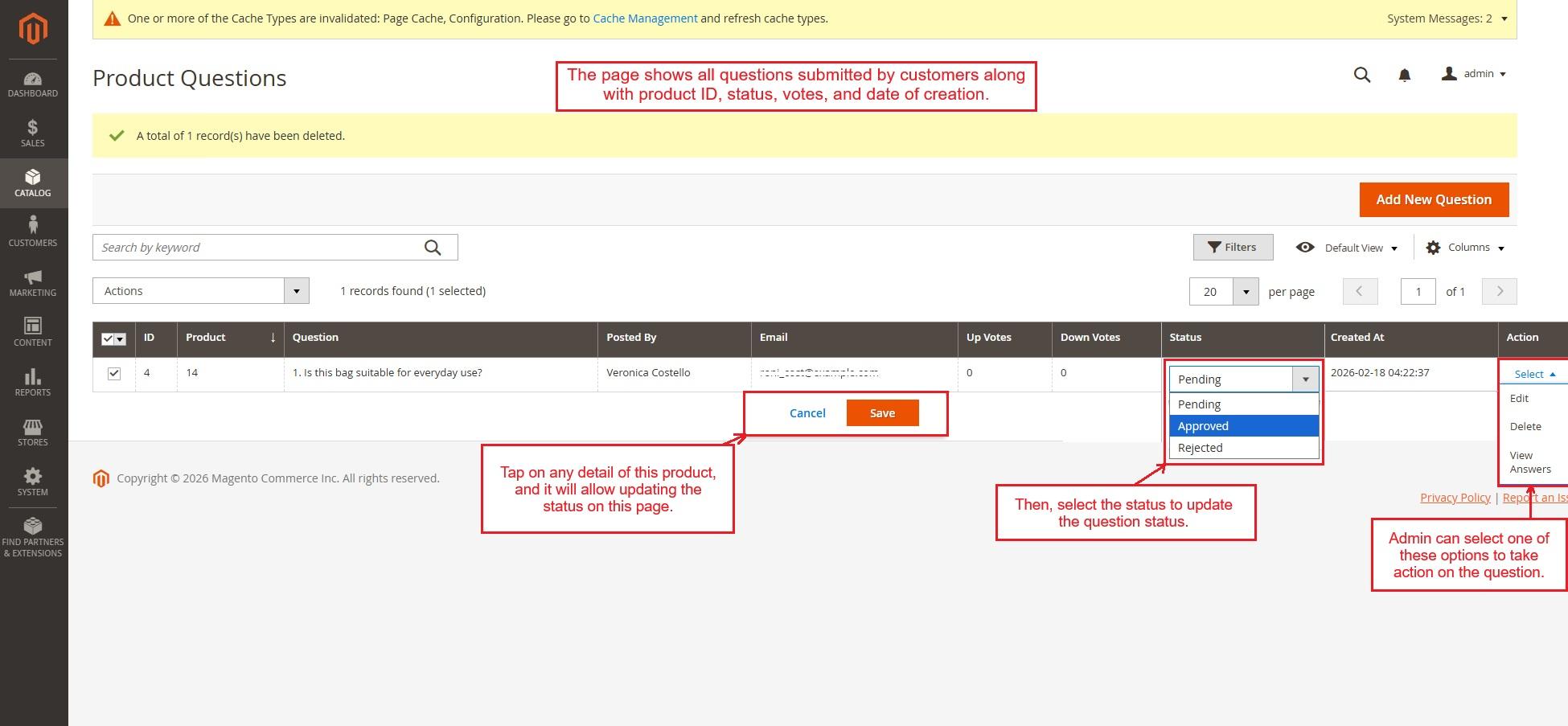Screen dimensions: 1568x726
Task: Open the Sales sidebar menu
Action: [x=33, y=133]
